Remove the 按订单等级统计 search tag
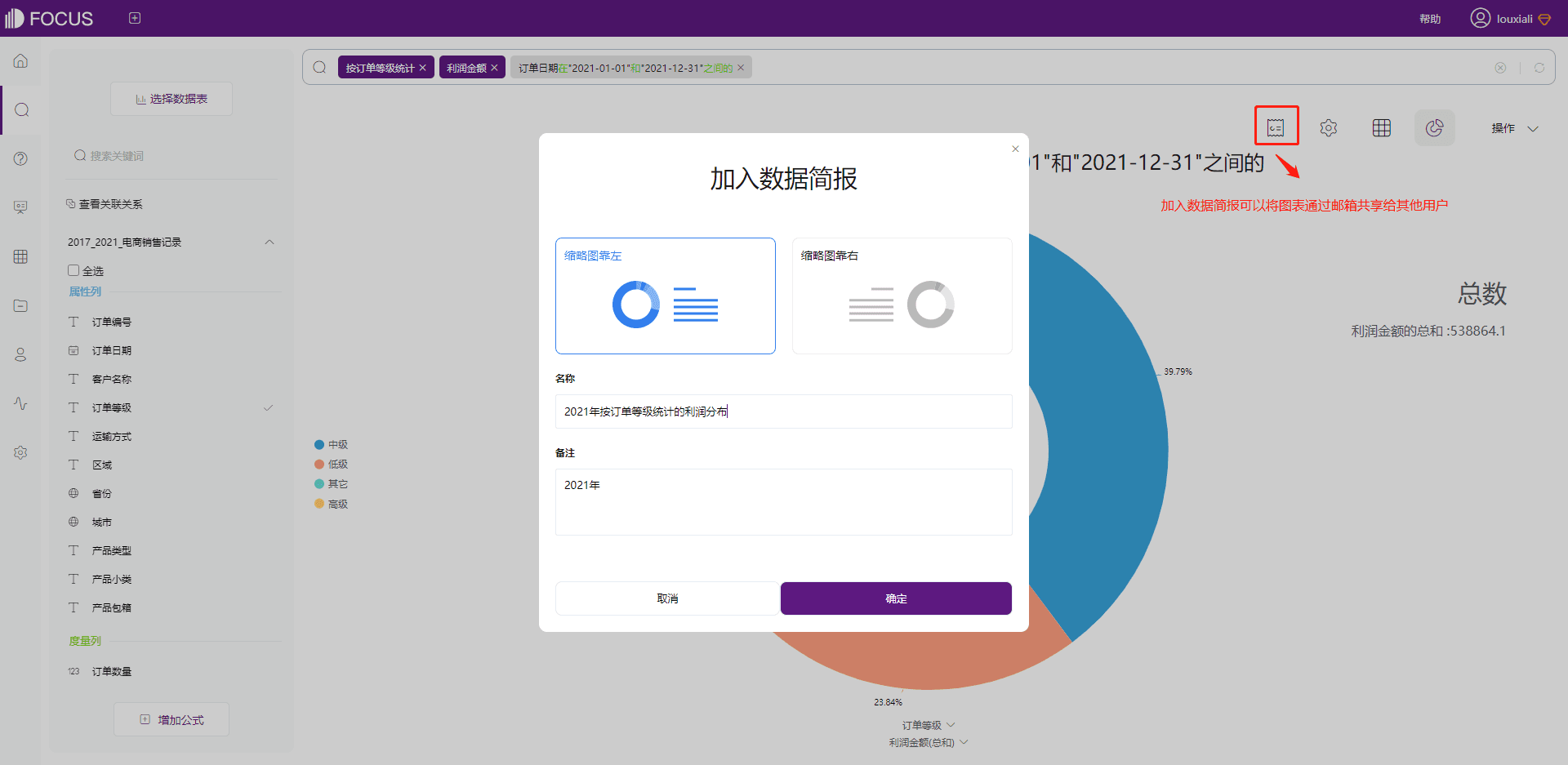This screenshot has width=1568, height=765. [x=422, y=68]
